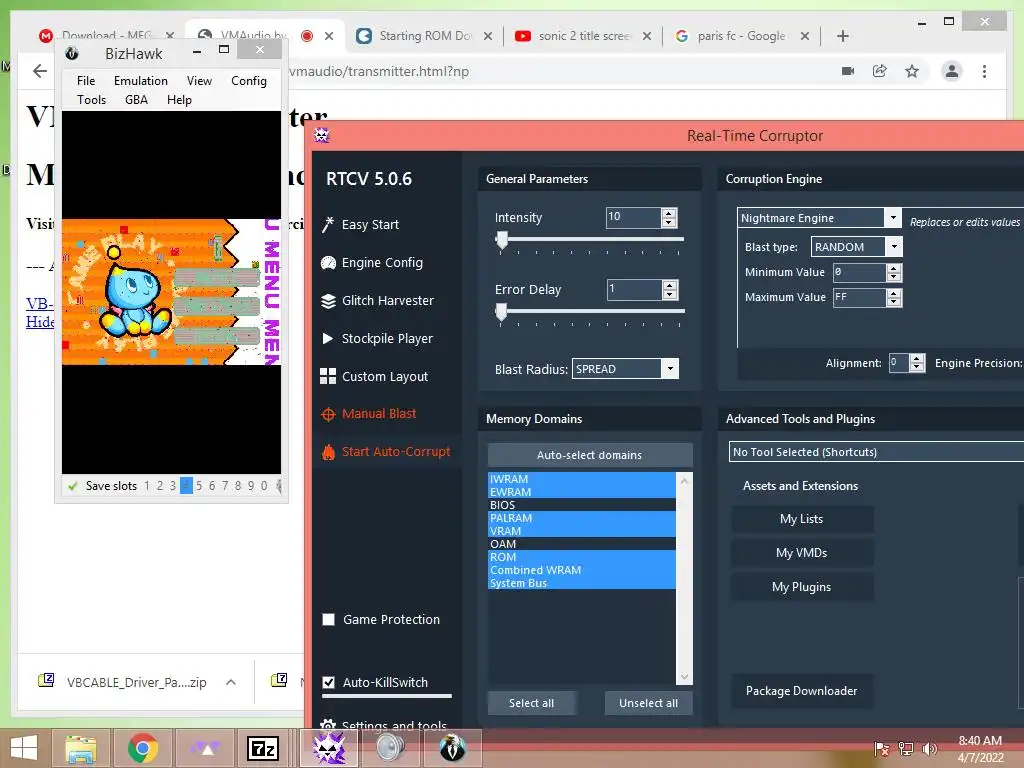
Task: Open RTCV skull taskbar icon
Action: tap(329, 748)
